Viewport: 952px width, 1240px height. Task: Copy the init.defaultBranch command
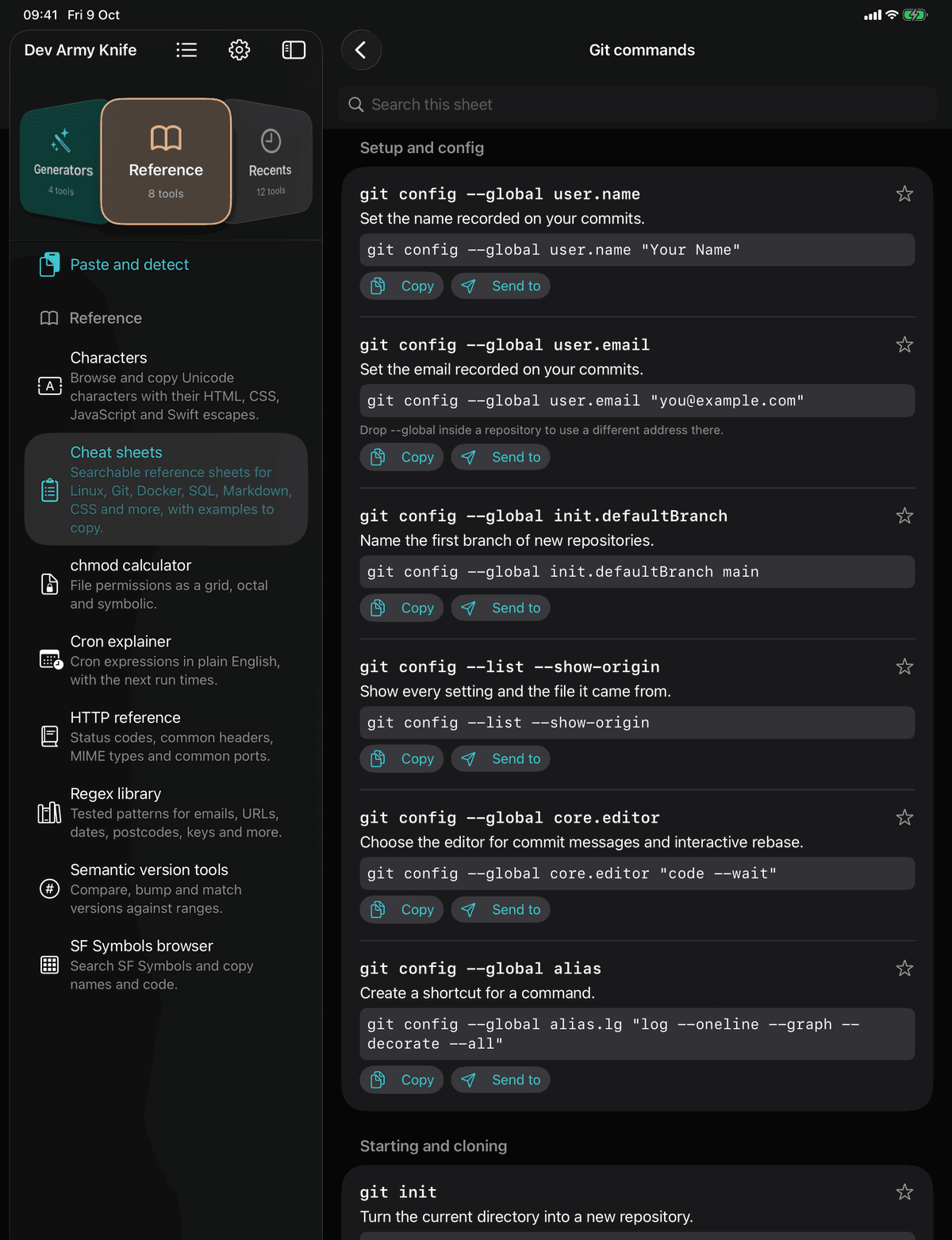(x=401, y=608)
